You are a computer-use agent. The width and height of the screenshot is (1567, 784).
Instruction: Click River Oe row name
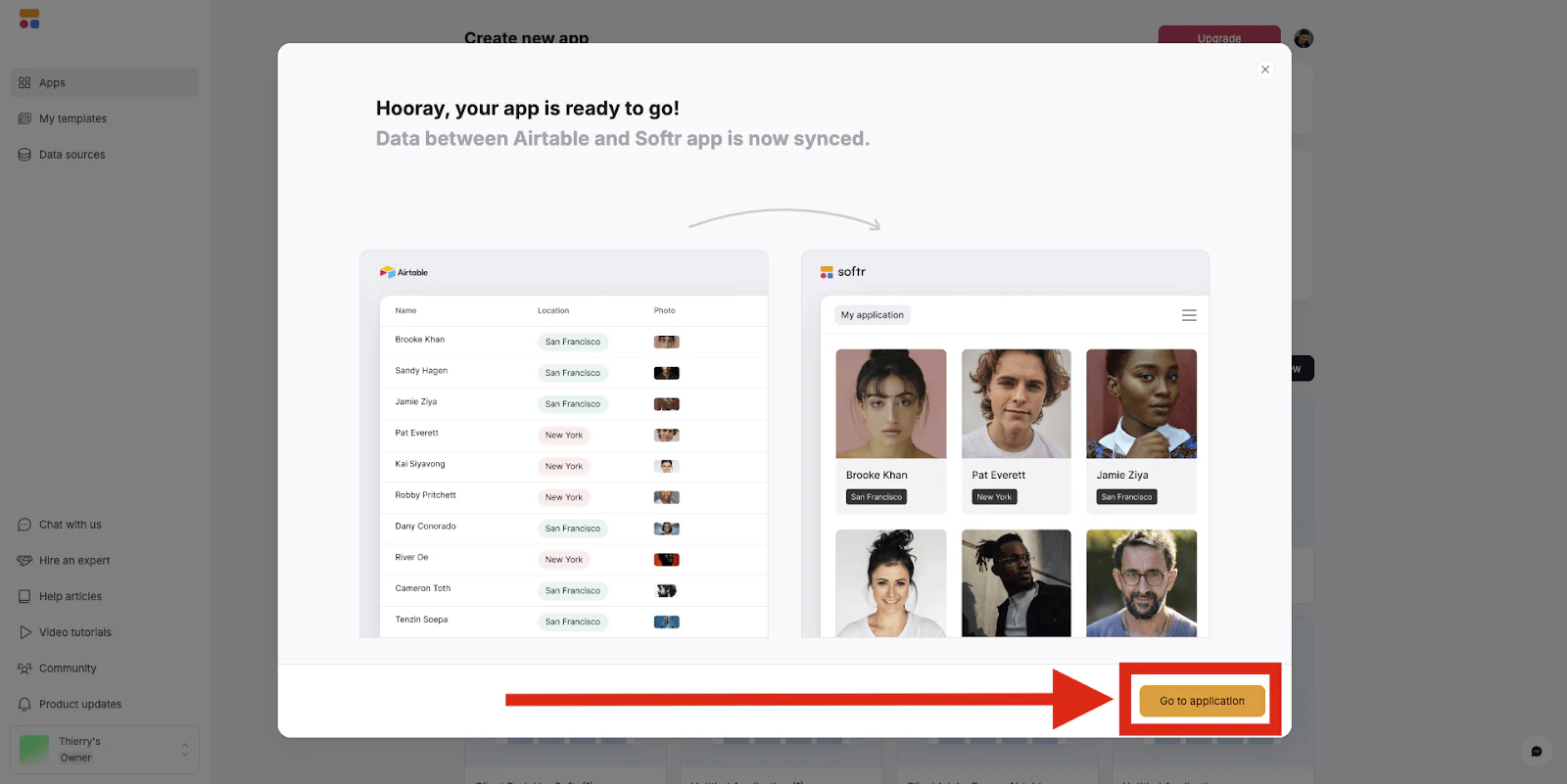pos(412,558)
